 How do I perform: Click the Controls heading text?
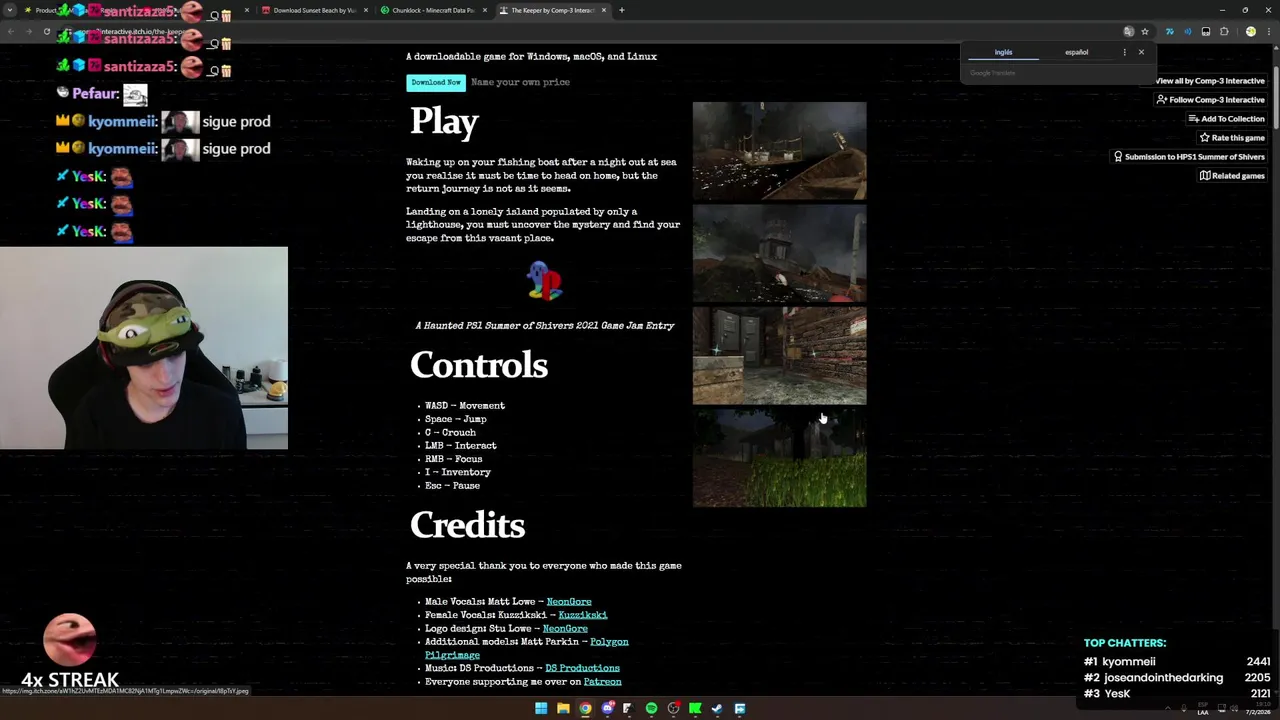[479, 365]
